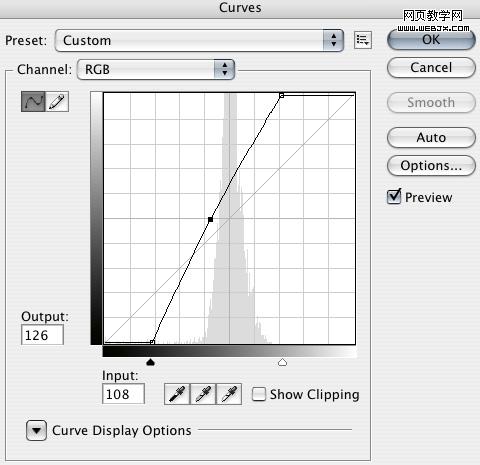Click the lower black curve endpoint
This screenshot has height=465, width=480.
point(152,342)
